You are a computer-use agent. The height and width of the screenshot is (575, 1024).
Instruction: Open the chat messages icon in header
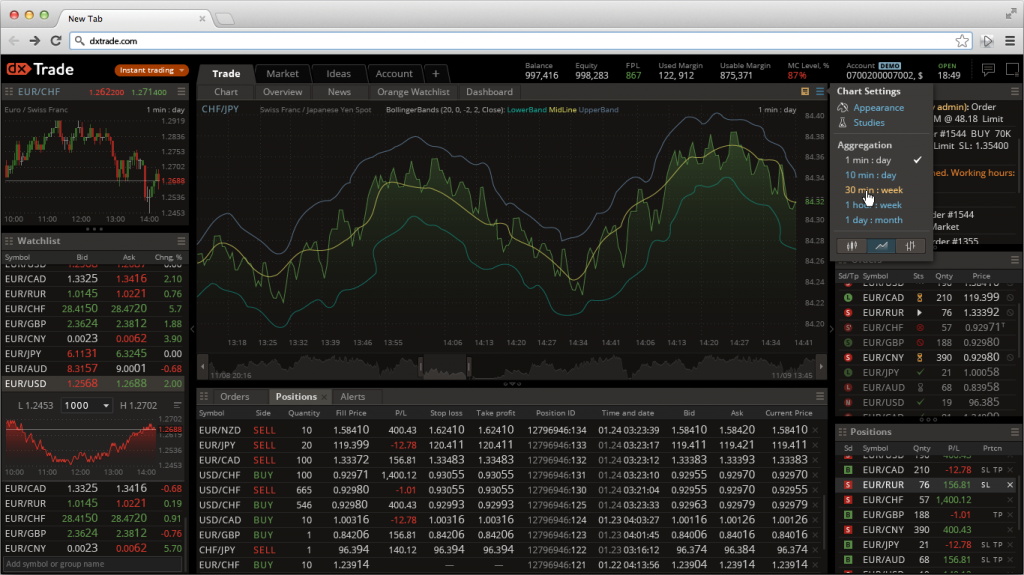(x=987, y=69)
